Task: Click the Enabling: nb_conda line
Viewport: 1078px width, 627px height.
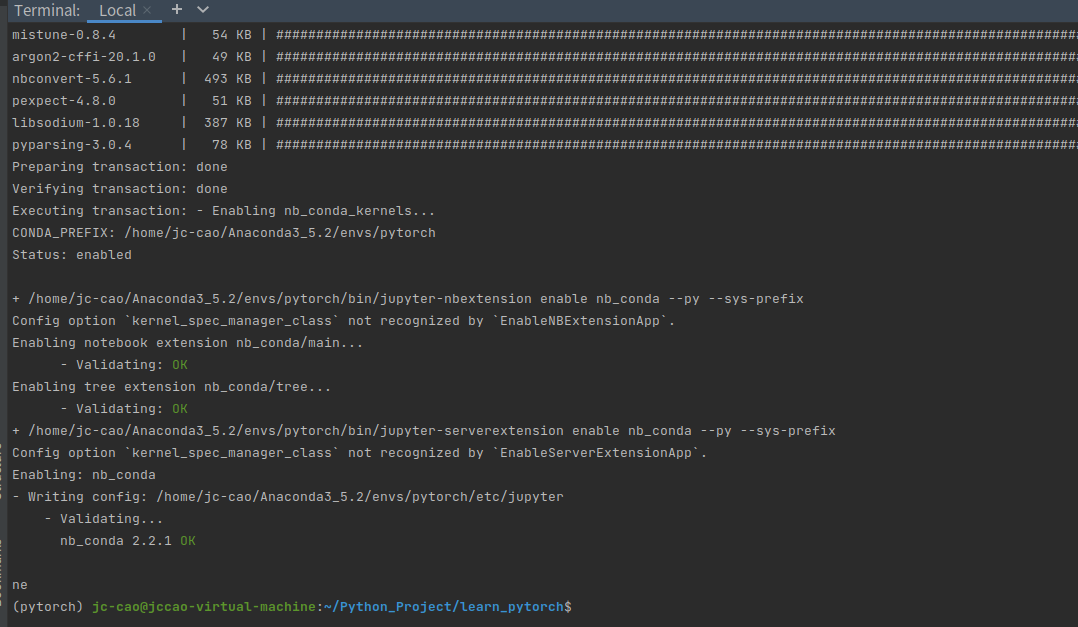Action: coord(83,474)
